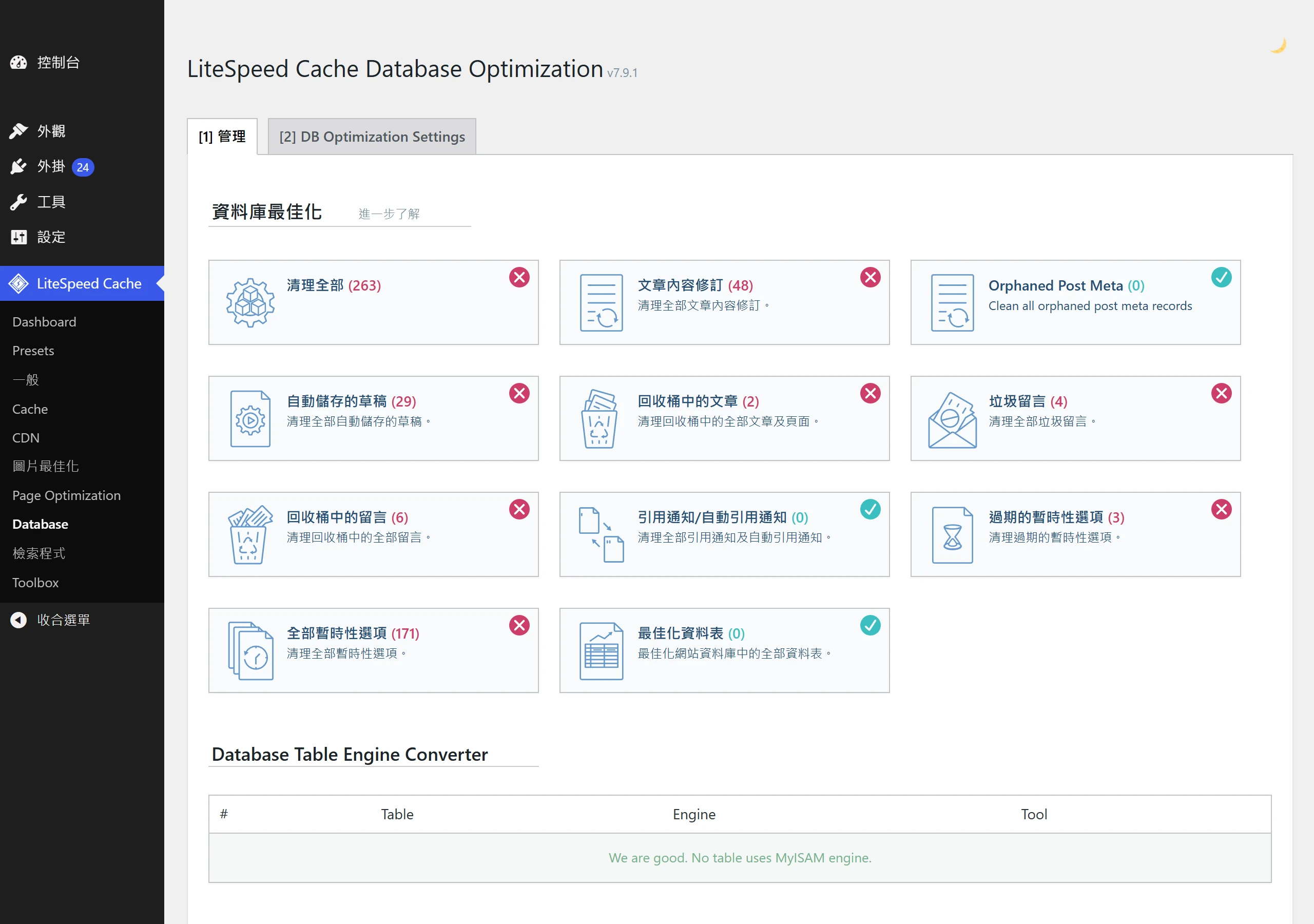Viewport: 1314px width, 924px height.
Task: Click red X status on 文章內容修訂 card
Action: pyautogui.click(x=870, y=278)
